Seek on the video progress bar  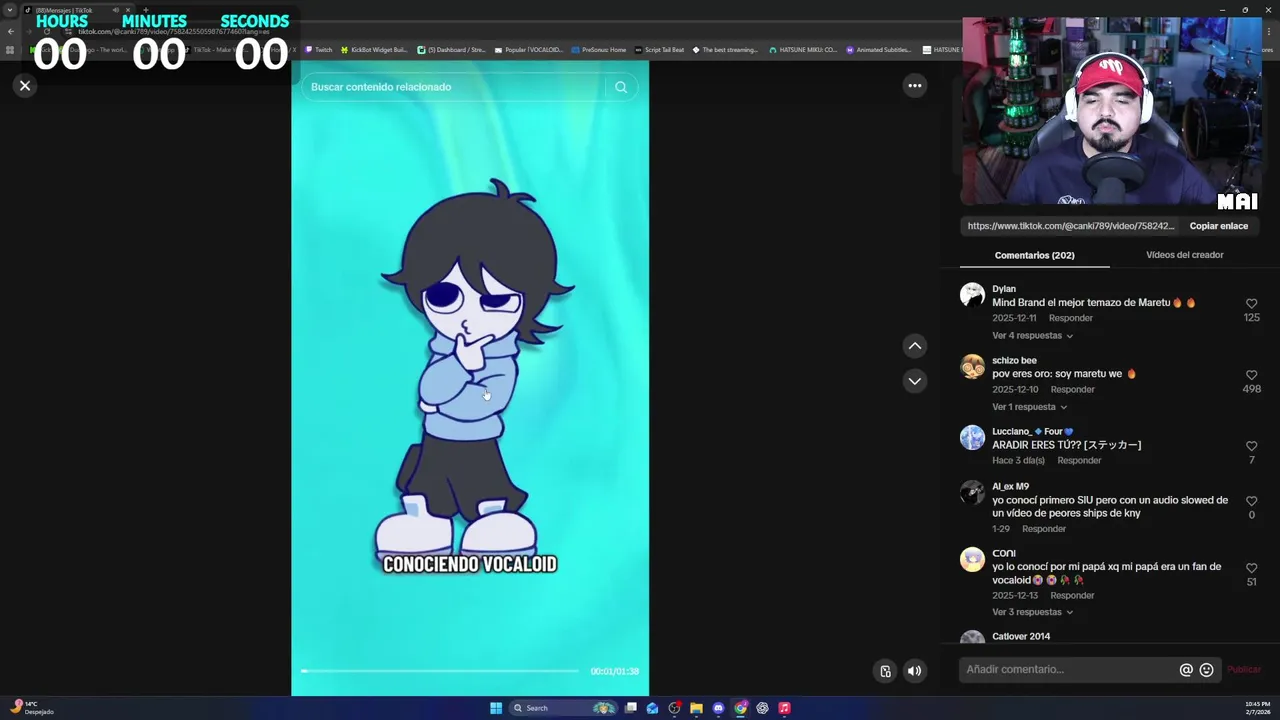440,671
